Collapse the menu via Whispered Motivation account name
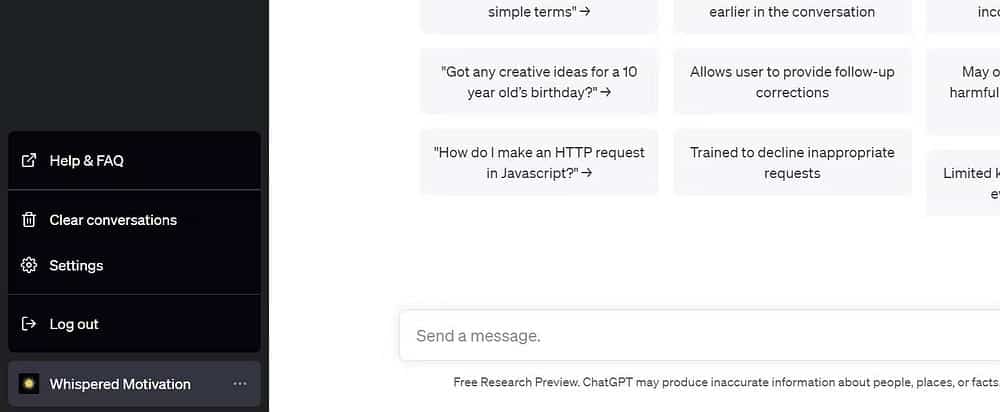 tap(120, 384)
